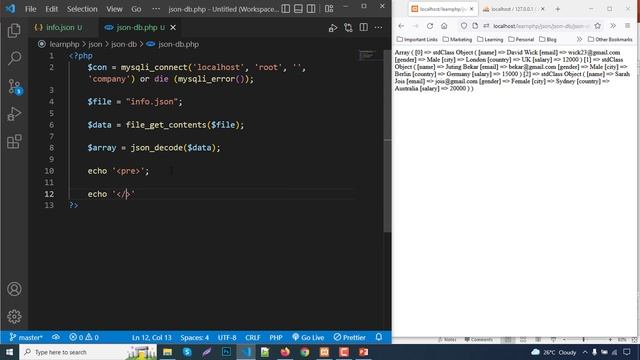Open the Personal bookmark folder
640x360 pixels.
521,39
